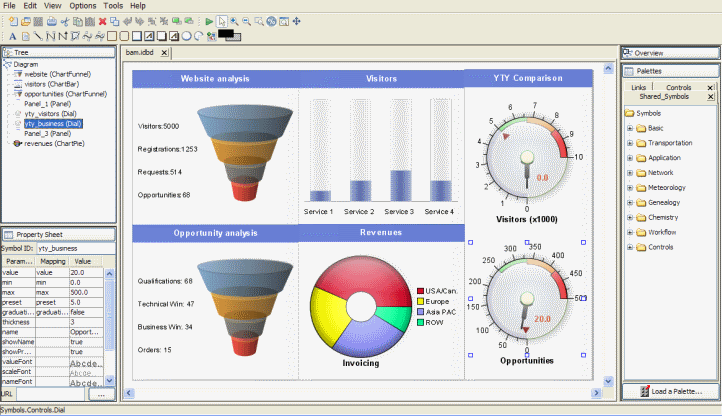
Task: Click the Print icon in toolbar
Action: (51, 21)
